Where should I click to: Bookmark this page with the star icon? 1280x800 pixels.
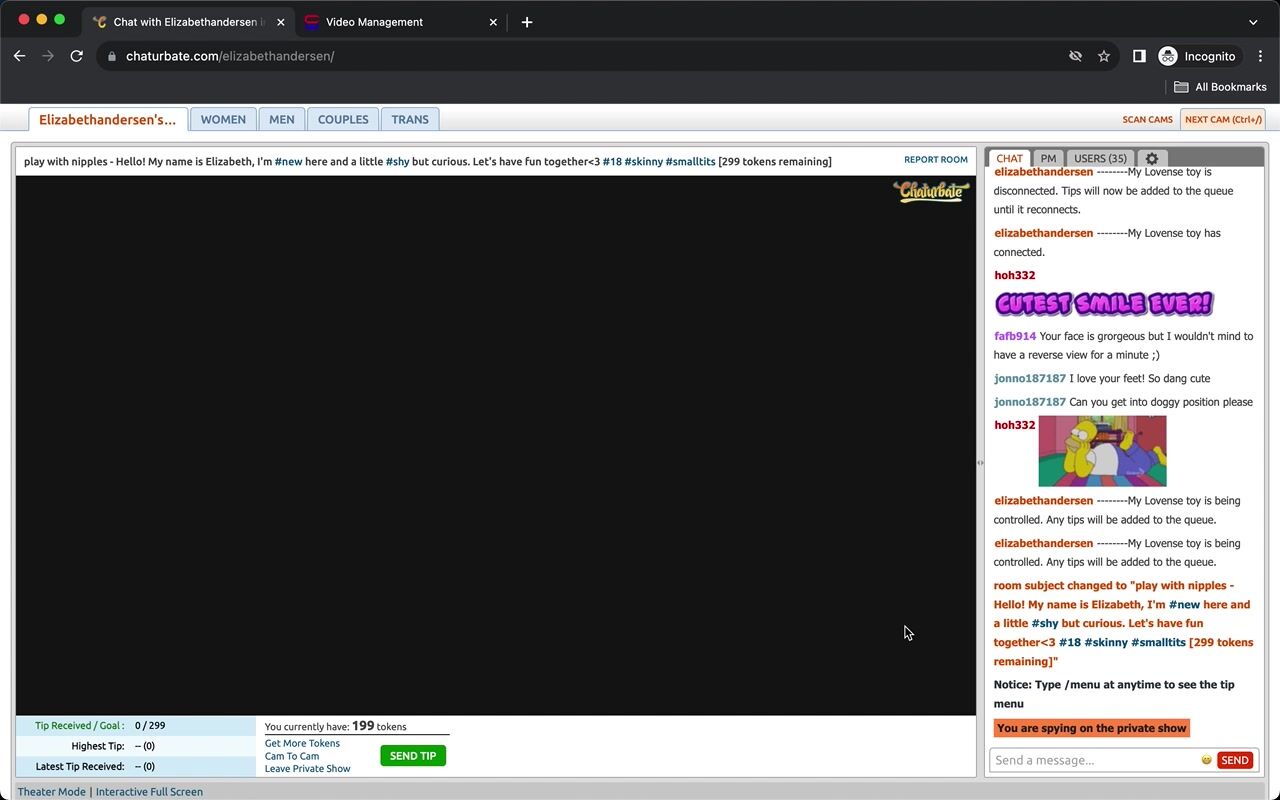coord(1104,56)
